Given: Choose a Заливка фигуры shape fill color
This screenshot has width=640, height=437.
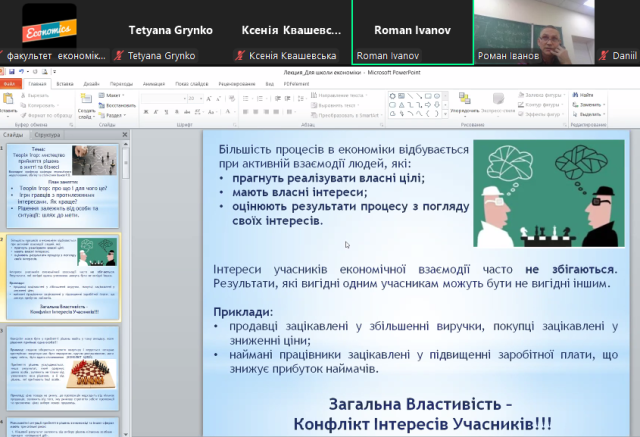Looking at the screenshot, I should click(x=542, y=95).
